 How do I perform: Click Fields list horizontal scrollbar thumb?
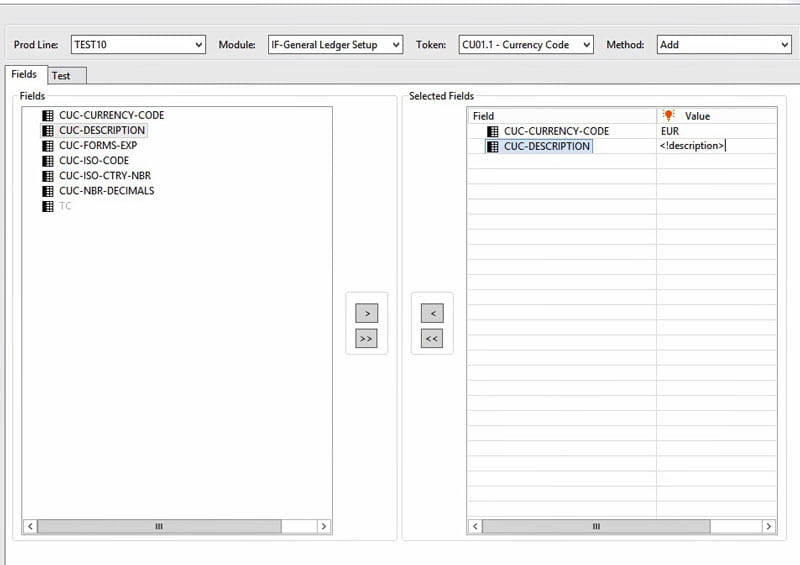pos(159,526)
